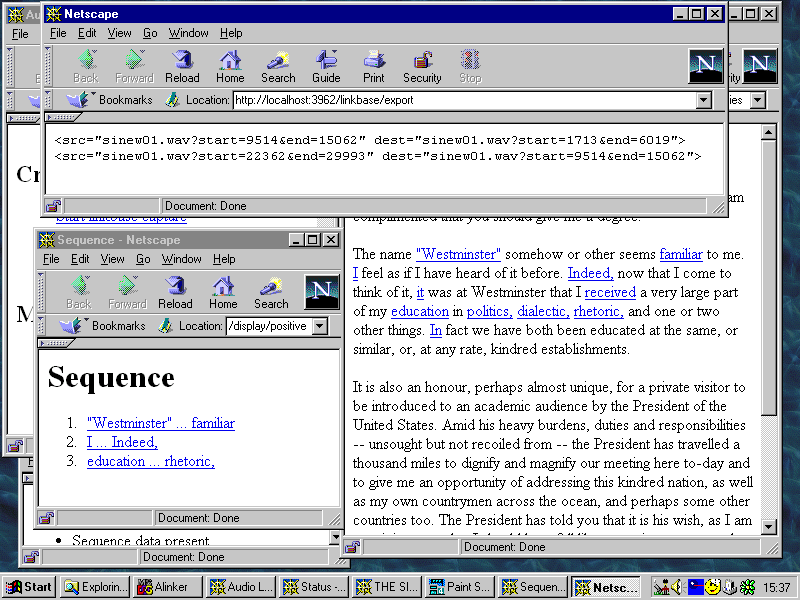Click the speech window scrollbar up arrow

pos(768,133)
